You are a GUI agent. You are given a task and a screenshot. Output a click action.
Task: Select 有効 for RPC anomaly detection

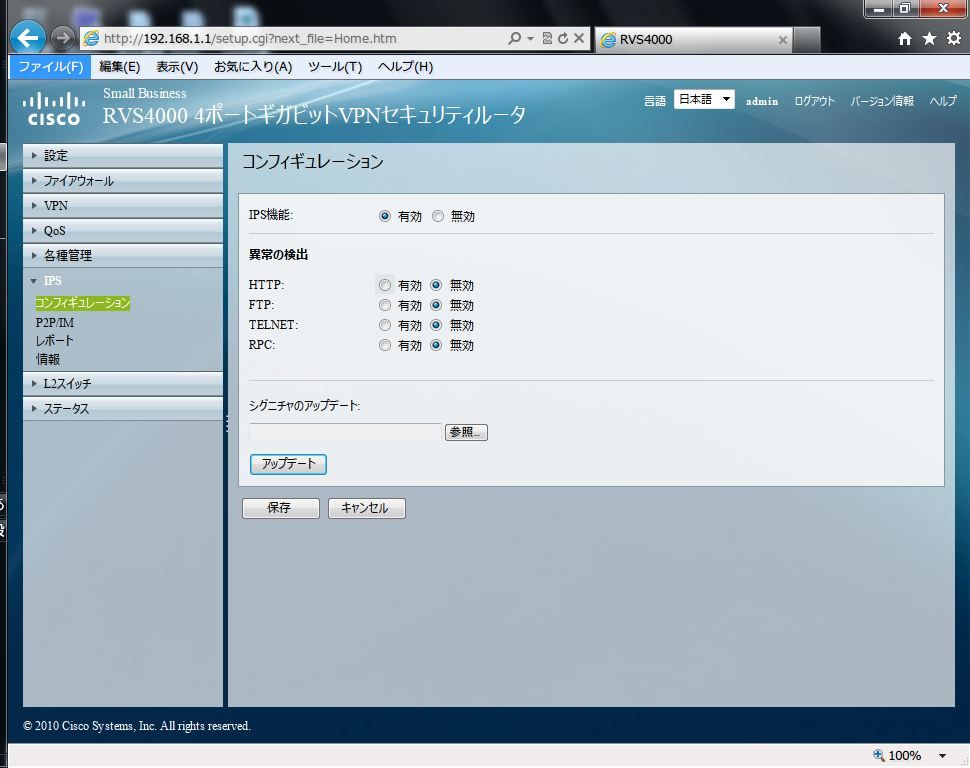click(x=385, y=345)
